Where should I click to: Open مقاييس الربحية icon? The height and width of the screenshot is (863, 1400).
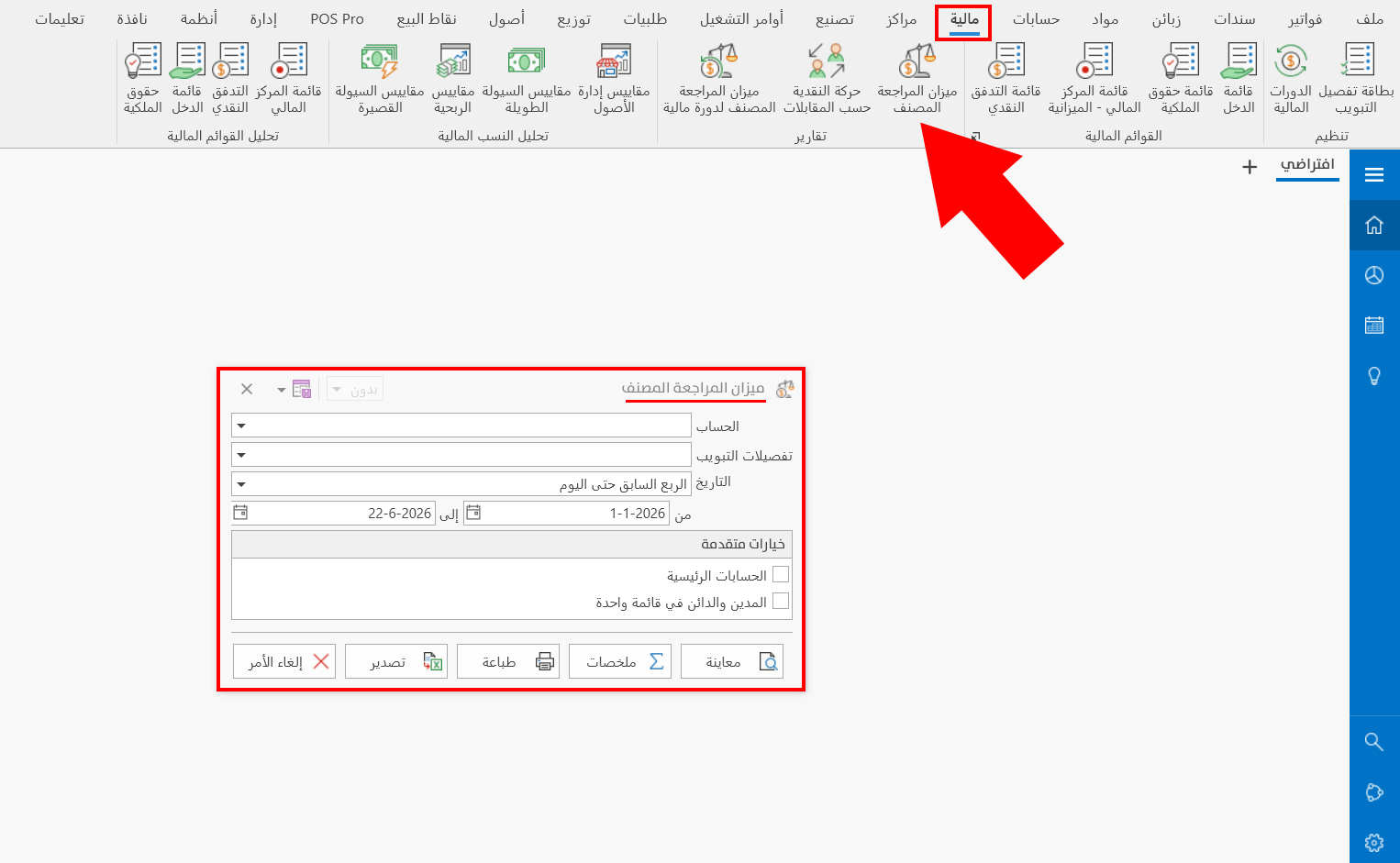(453, 79)
